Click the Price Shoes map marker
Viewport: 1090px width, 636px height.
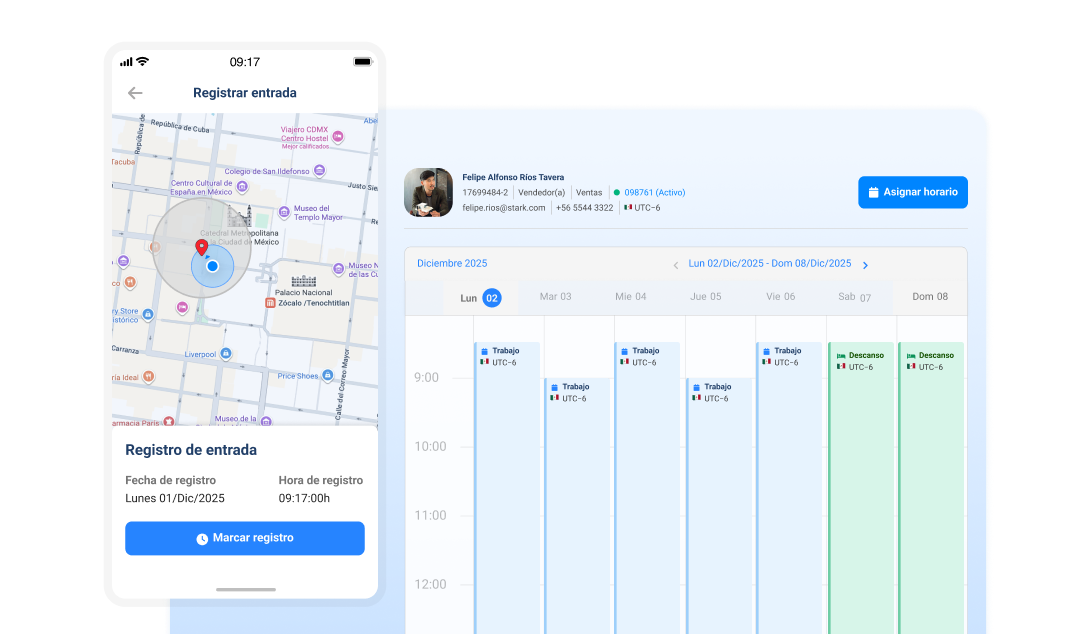[329, 376]
